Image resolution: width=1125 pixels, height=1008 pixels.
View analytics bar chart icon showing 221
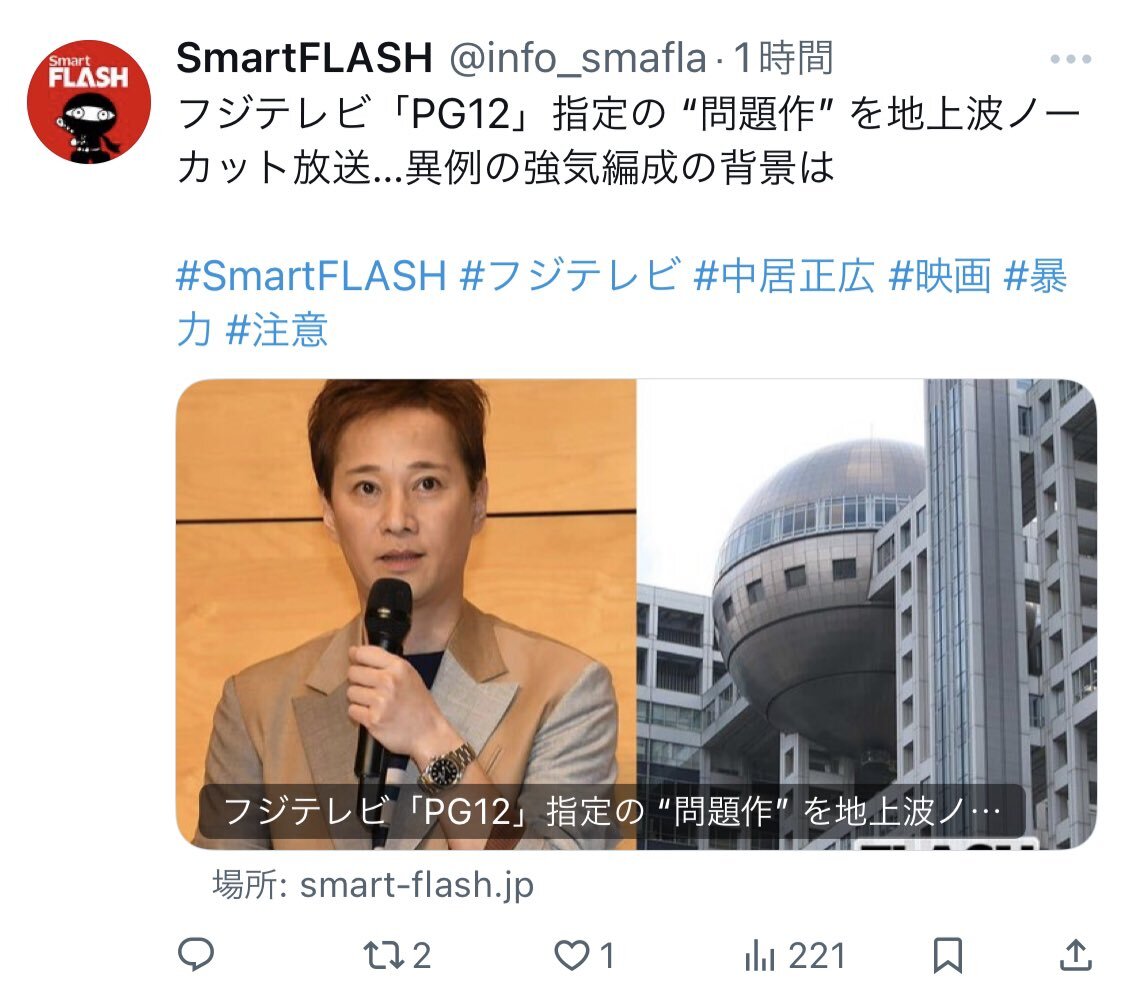pos(795,956)
